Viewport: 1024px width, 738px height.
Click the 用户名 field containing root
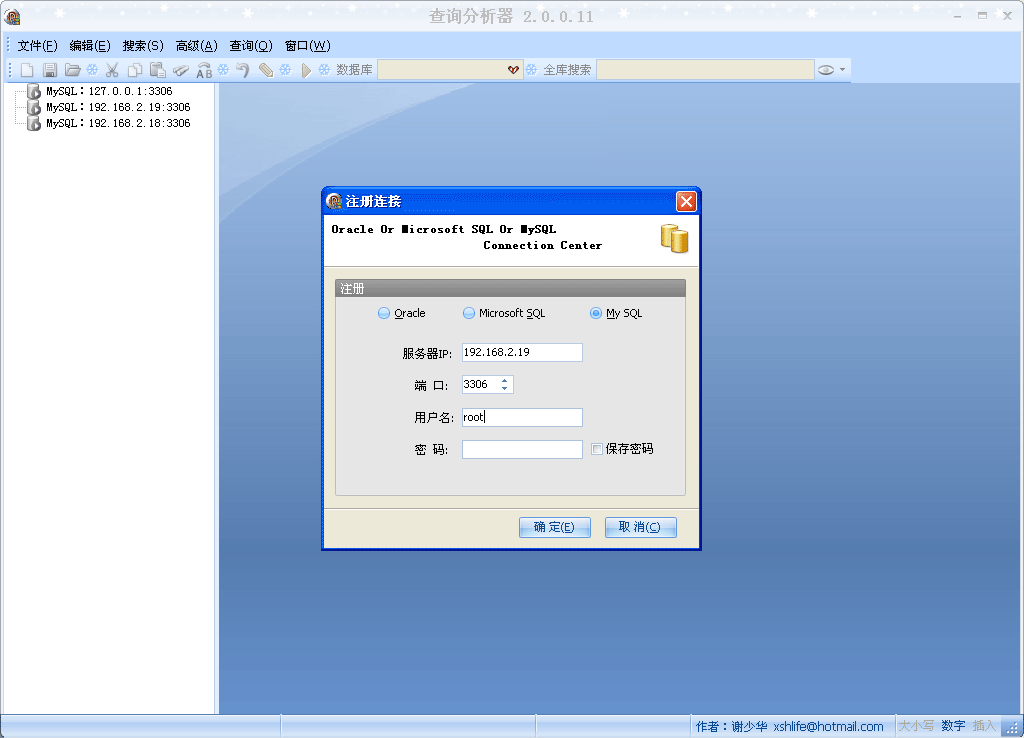[x=522, y=417]
